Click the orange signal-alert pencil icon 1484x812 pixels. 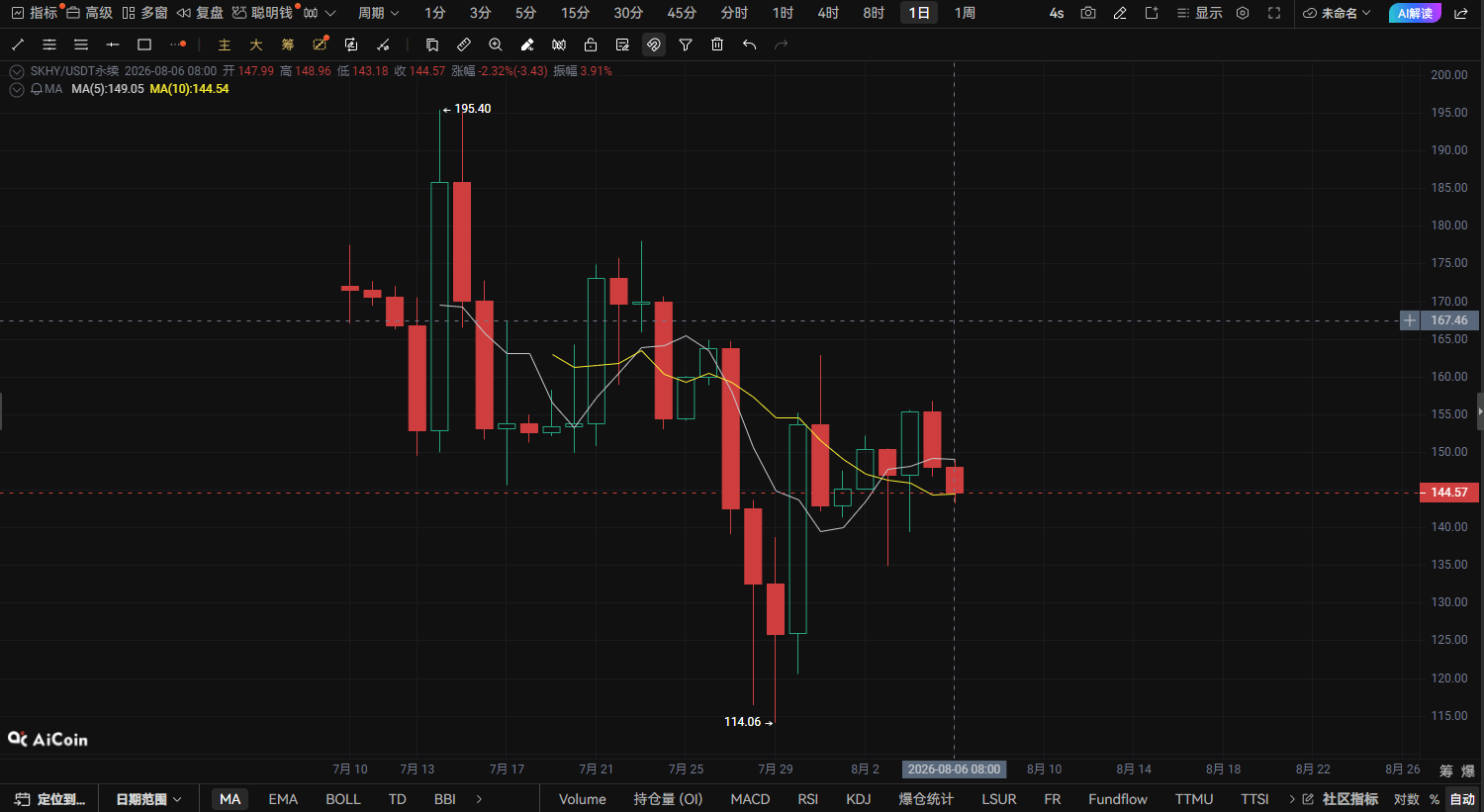(320, 45)
